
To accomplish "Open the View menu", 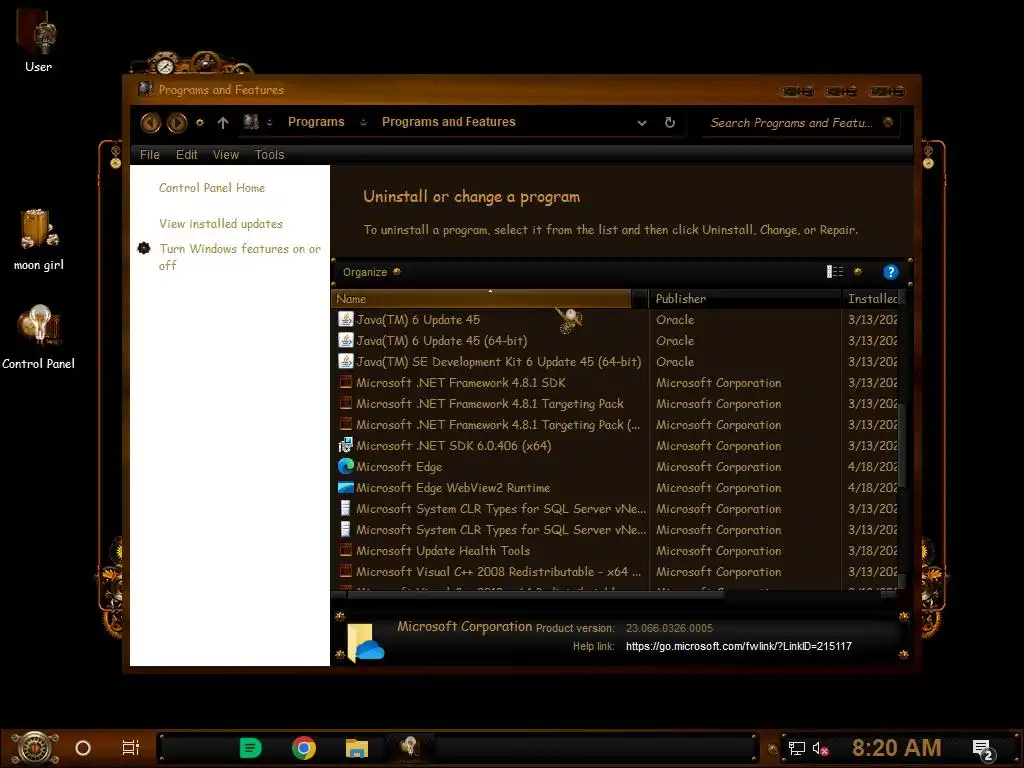I will (225, 155).
